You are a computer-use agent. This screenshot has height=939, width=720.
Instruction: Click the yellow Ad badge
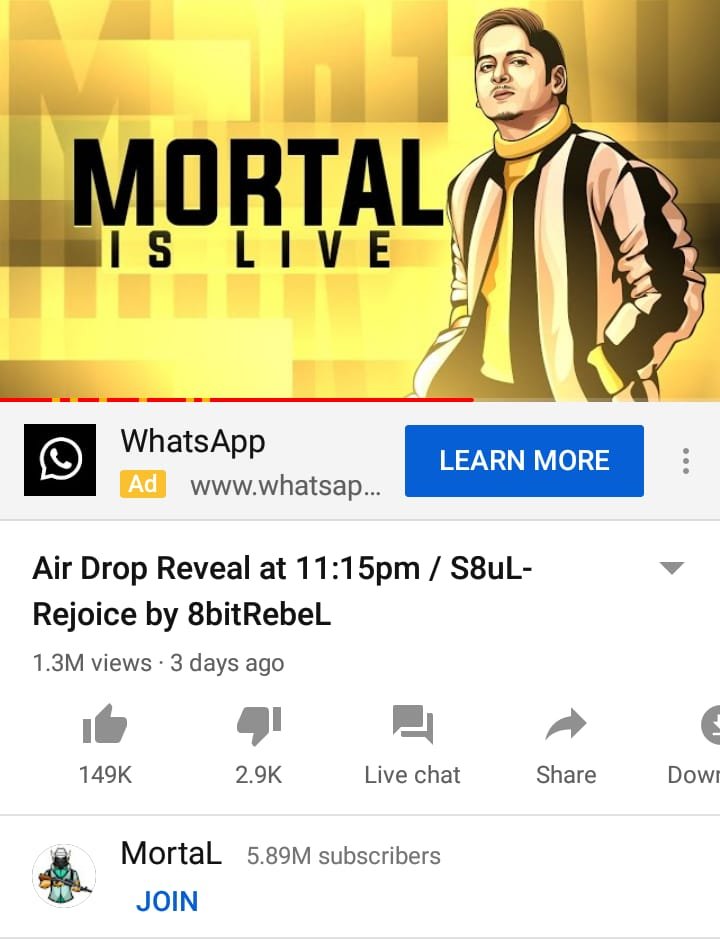point(143,484)
